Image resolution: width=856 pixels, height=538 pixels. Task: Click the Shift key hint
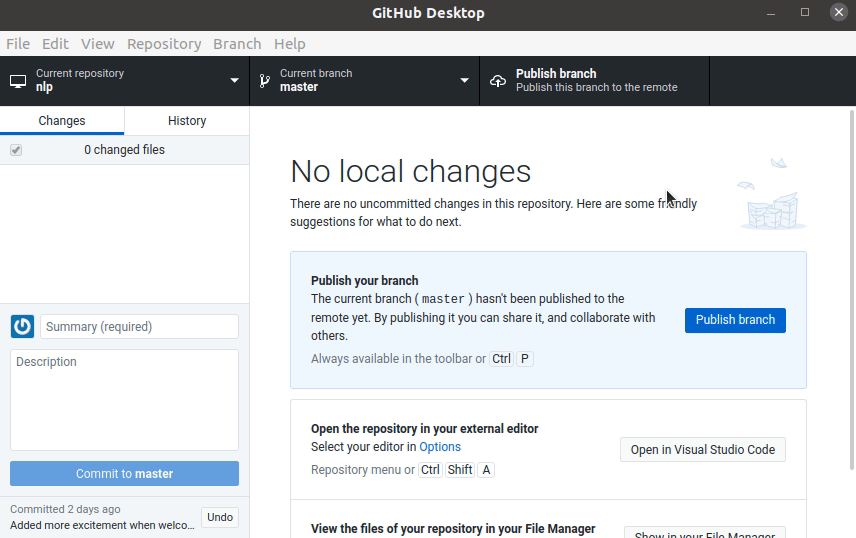(x=460, y=470)
